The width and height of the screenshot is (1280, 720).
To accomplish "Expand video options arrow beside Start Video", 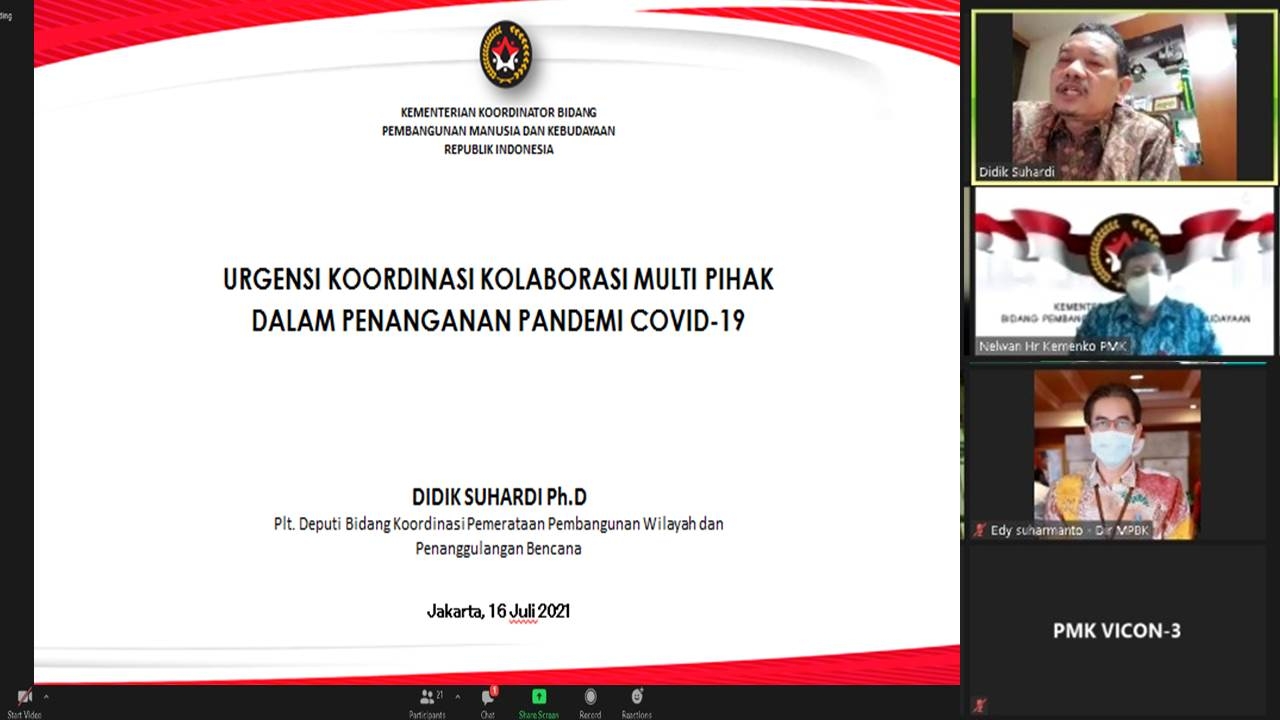I will tap(45, 696).
